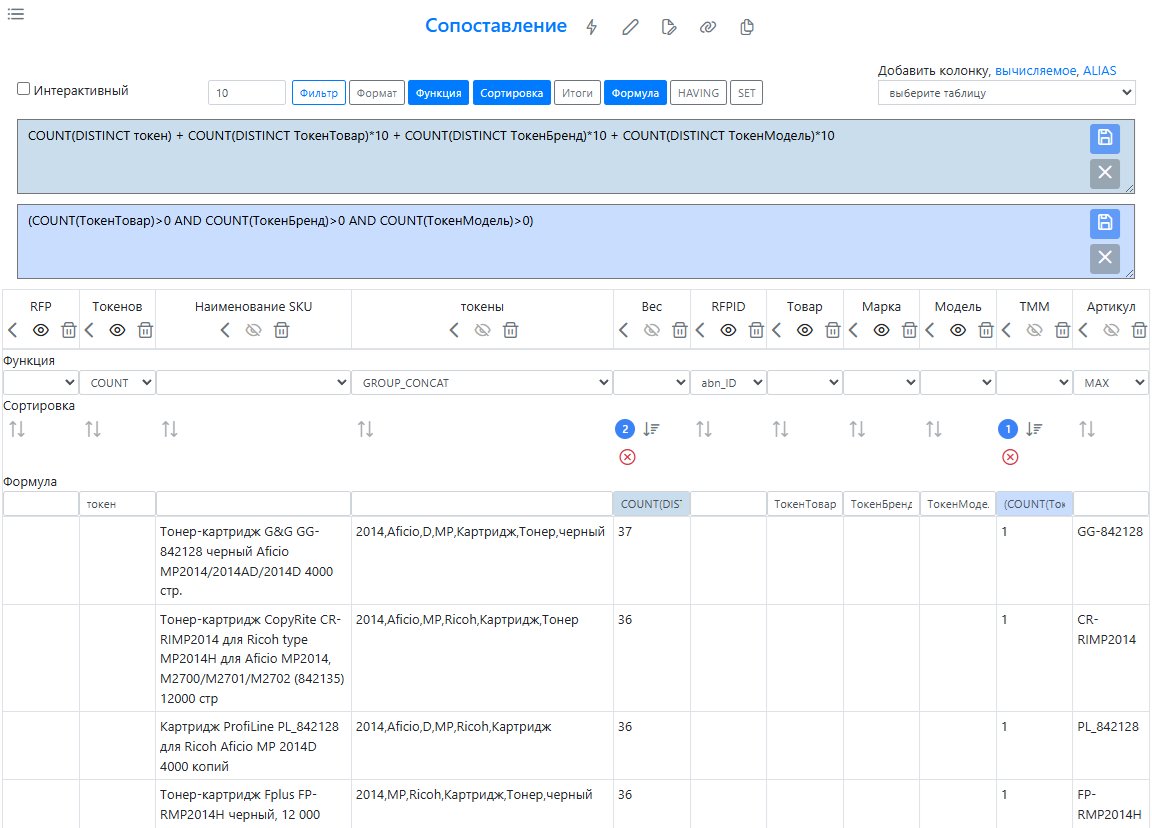The image size is (1152, 828).
Task: Remove sort on the ТММ column
Action: click(x=1010, y=457)
